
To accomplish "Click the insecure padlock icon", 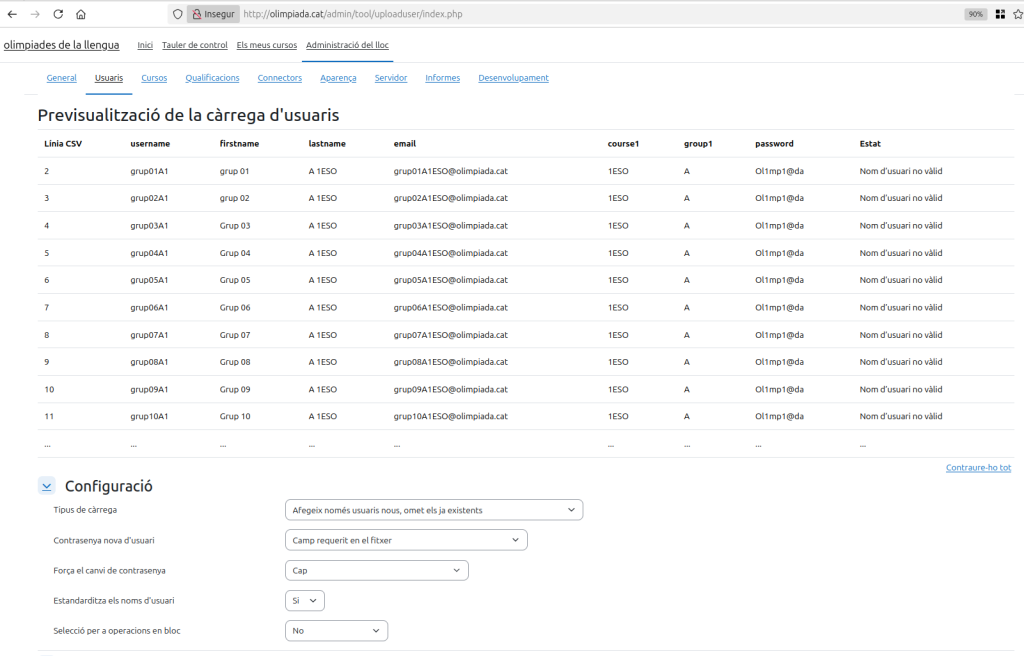I will click(x=196, y=14).
